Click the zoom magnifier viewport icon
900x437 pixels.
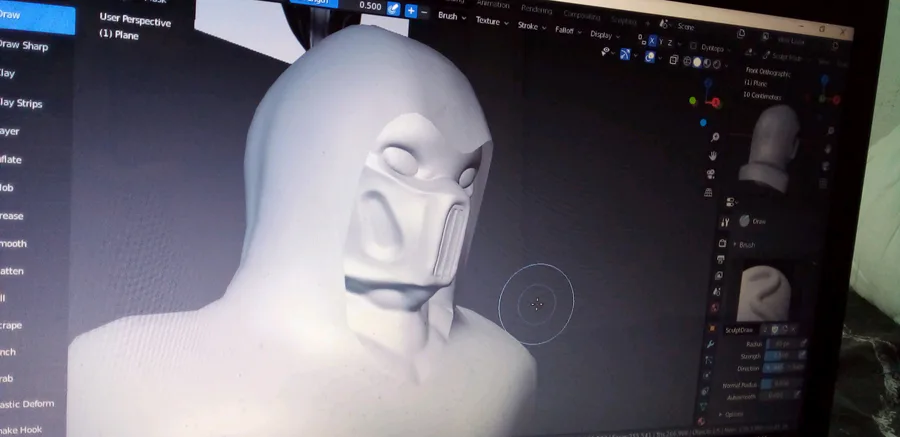tap(715, 137)
